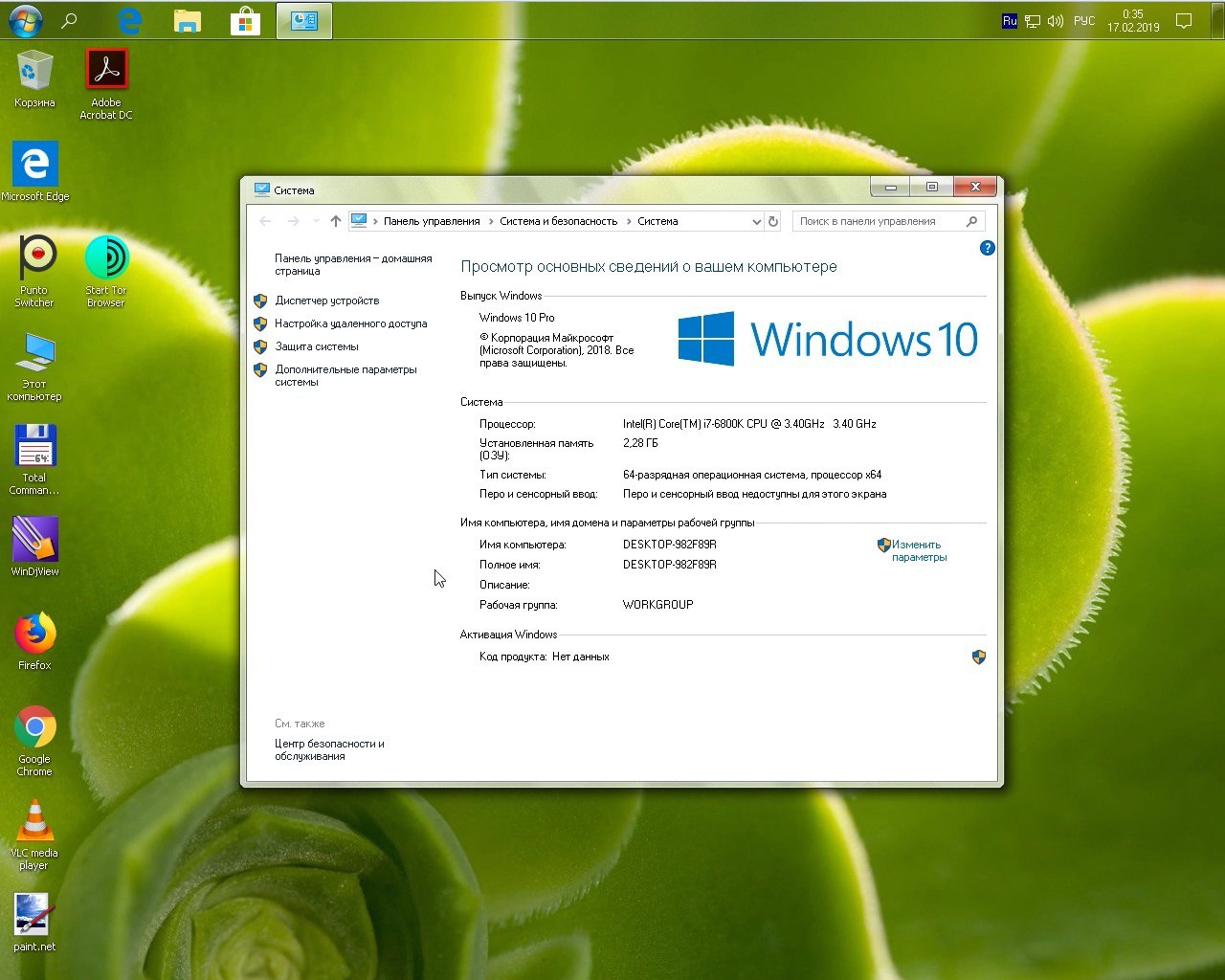The height and width of the screenshot is (980, 1225).
Task: Go up one level arrow
Action: coord(336,221)
